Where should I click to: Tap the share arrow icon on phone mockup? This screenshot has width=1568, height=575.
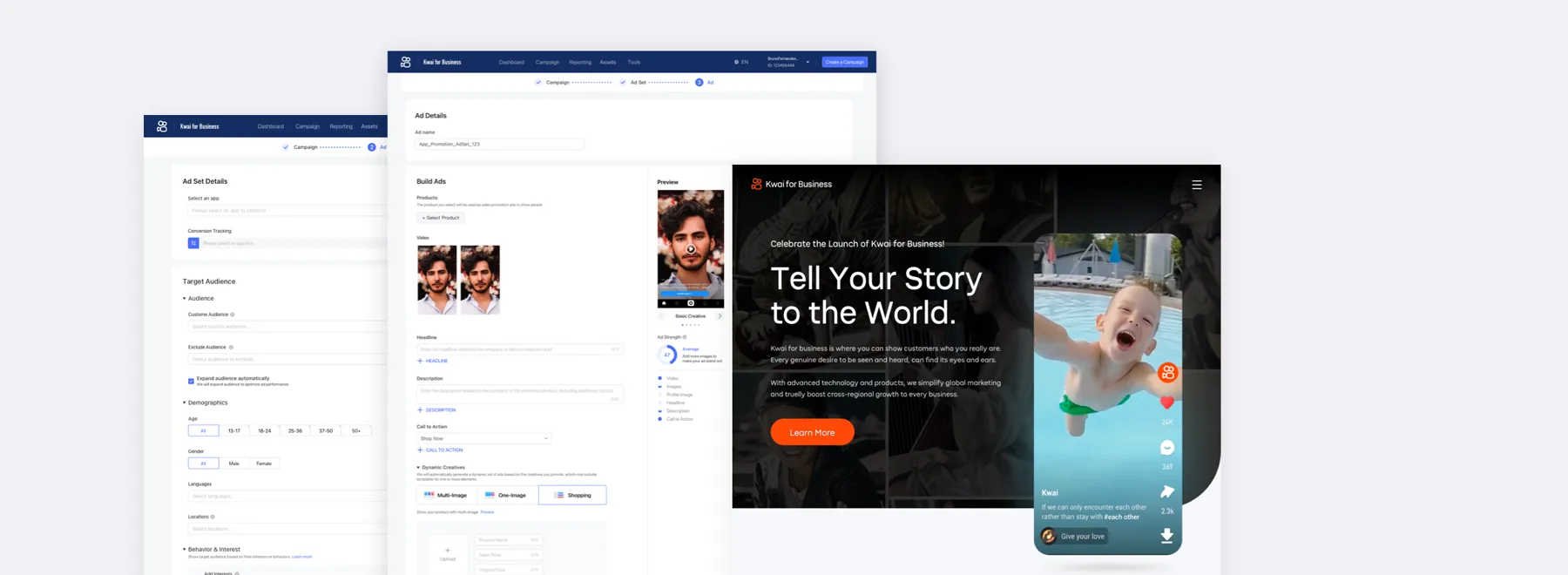(x=1167, y=492)
